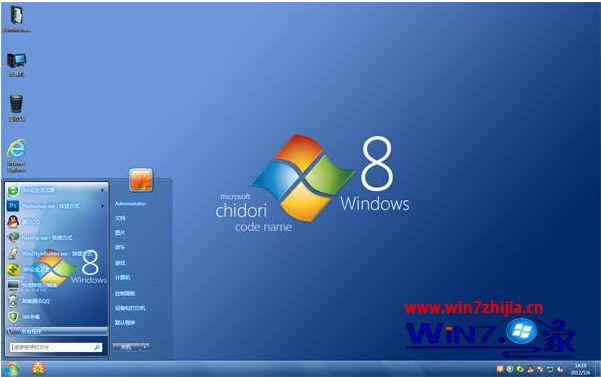Image resolution: width=601 pixels, height=377 pixels.
Task: Click the white shield tray icon
Action: point(510,369)
